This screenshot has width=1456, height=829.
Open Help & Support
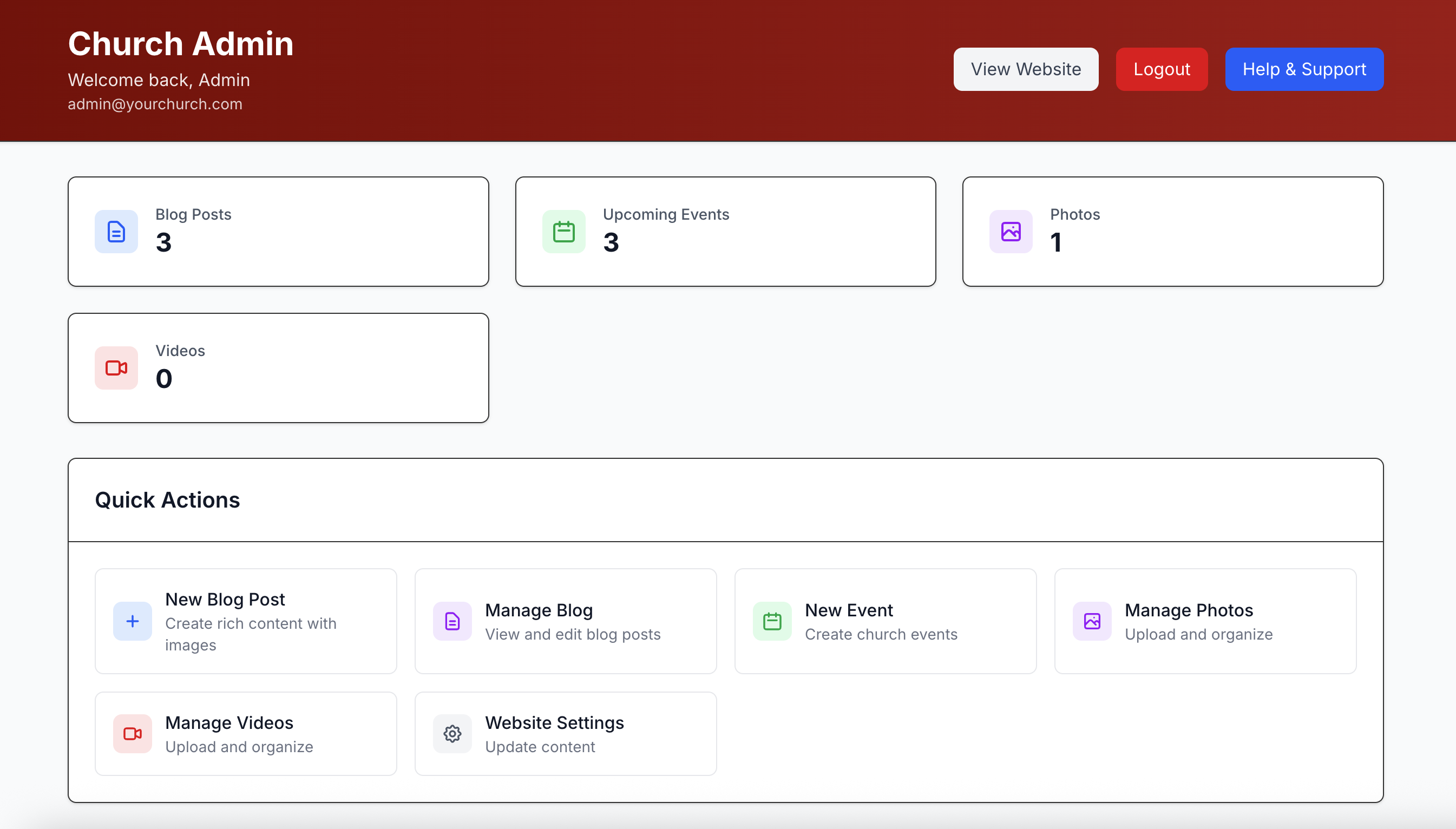point(1304,69)
